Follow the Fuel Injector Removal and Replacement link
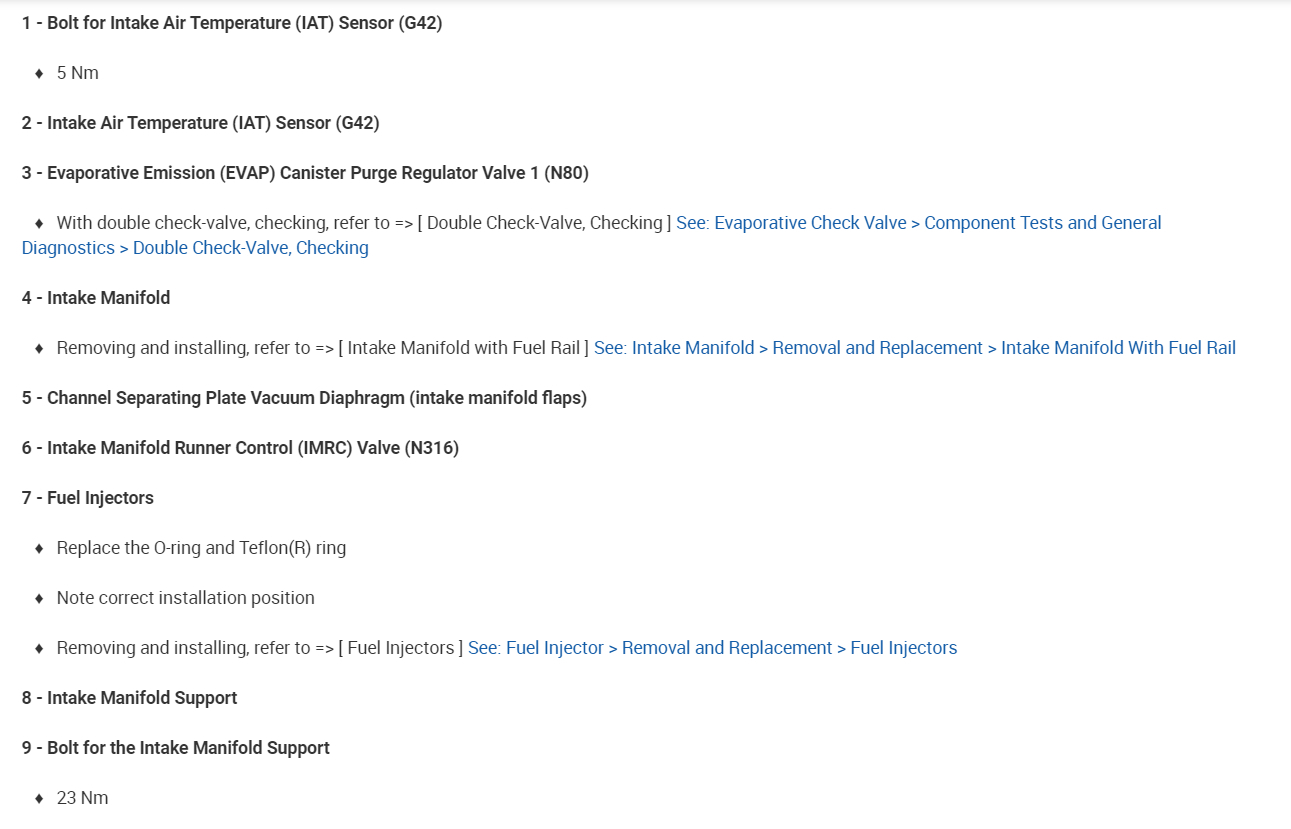1291x829 pixels. pos(712,648)
